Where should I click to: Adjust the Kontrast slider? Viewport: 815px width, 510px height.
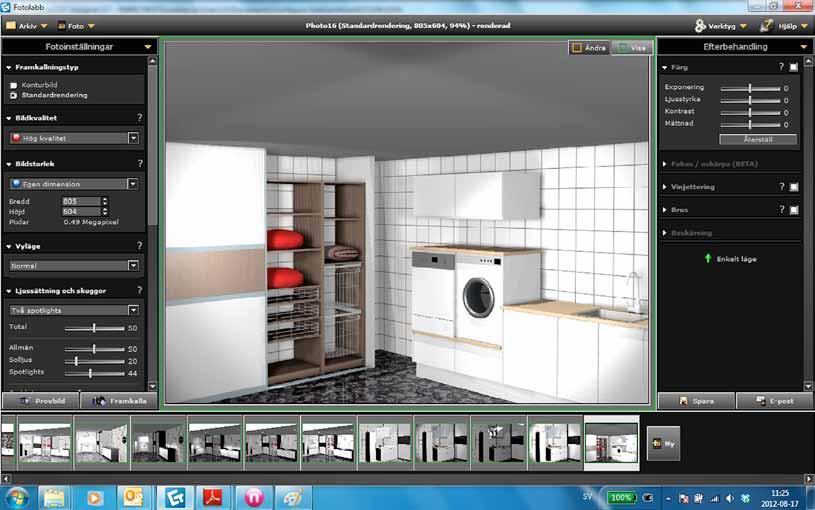[x=750, y=112]
